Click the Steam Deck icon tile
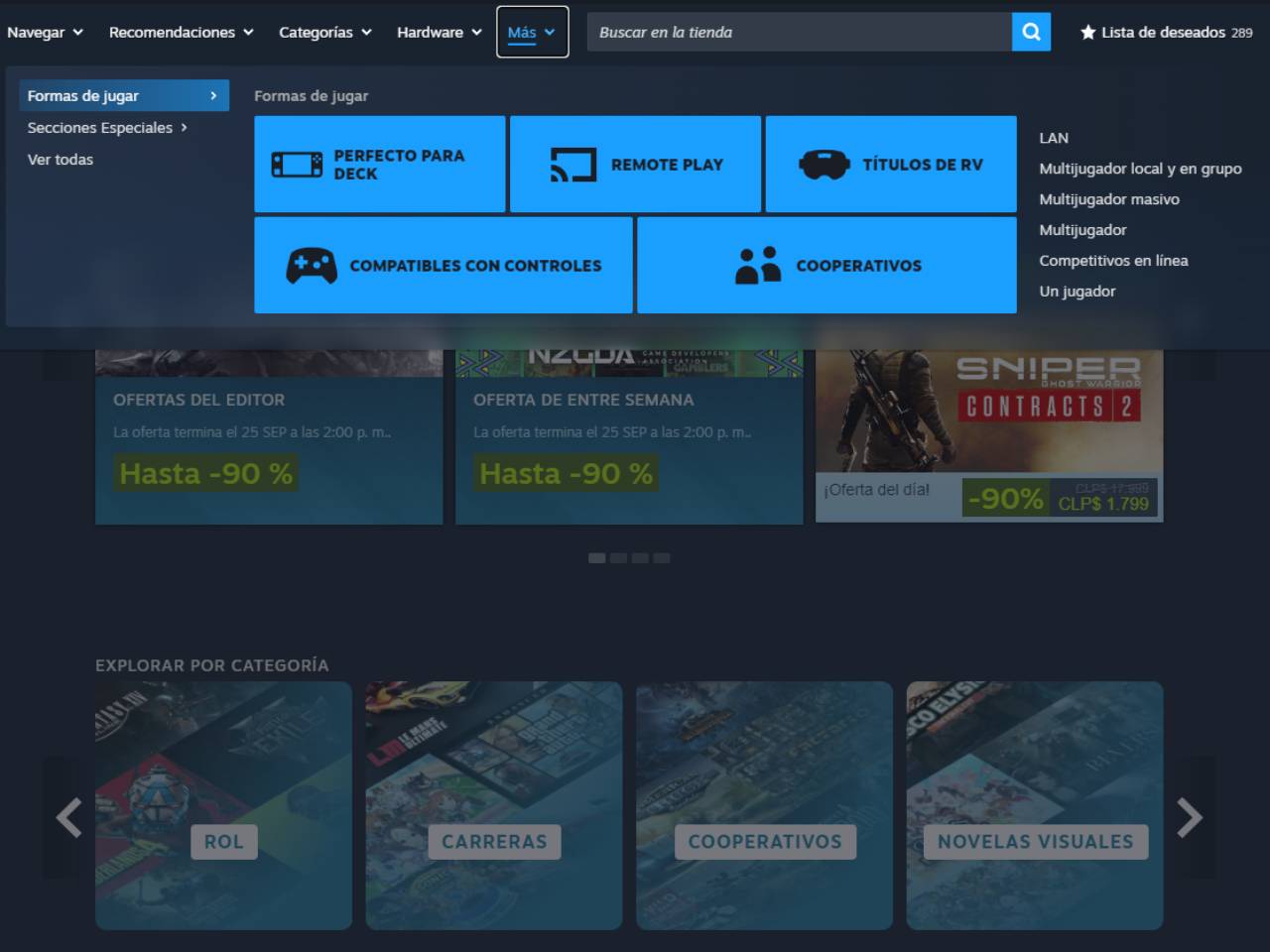Viewport: 1270px width, 952px height. [x=297, y=165]
